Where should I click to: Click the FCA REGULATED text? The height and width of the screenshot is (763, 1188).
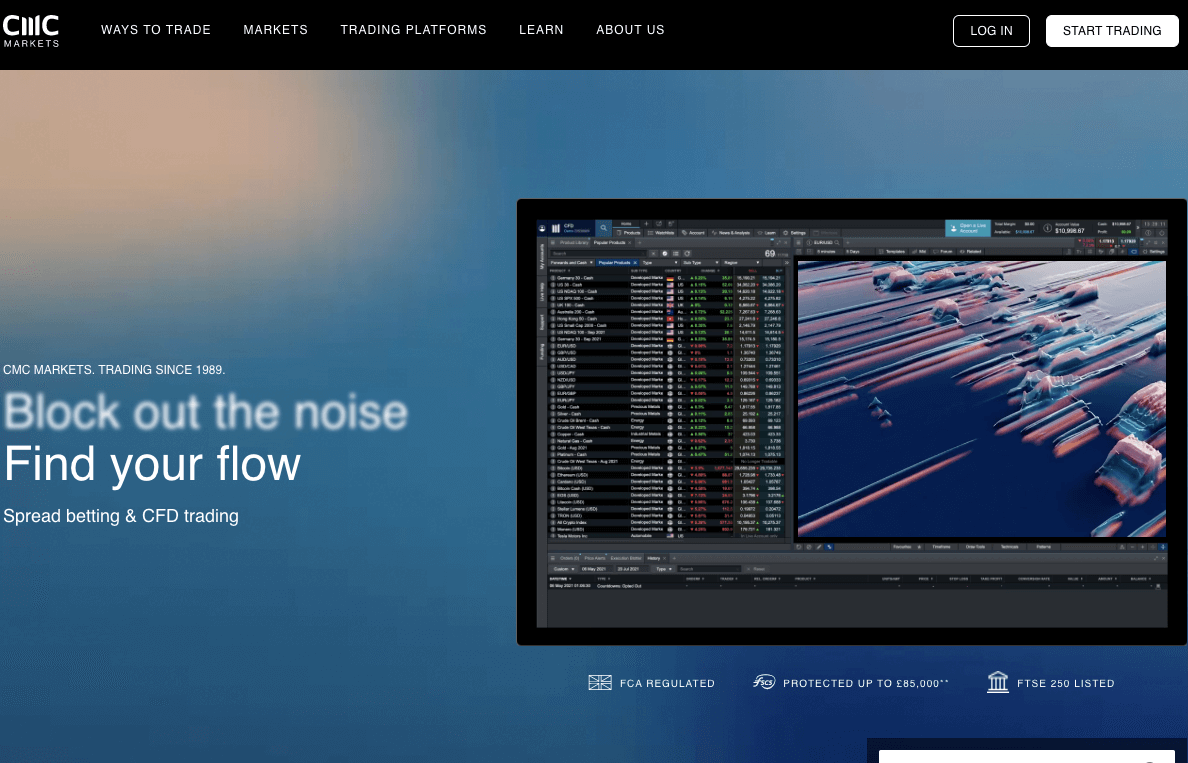coord(667,683)
